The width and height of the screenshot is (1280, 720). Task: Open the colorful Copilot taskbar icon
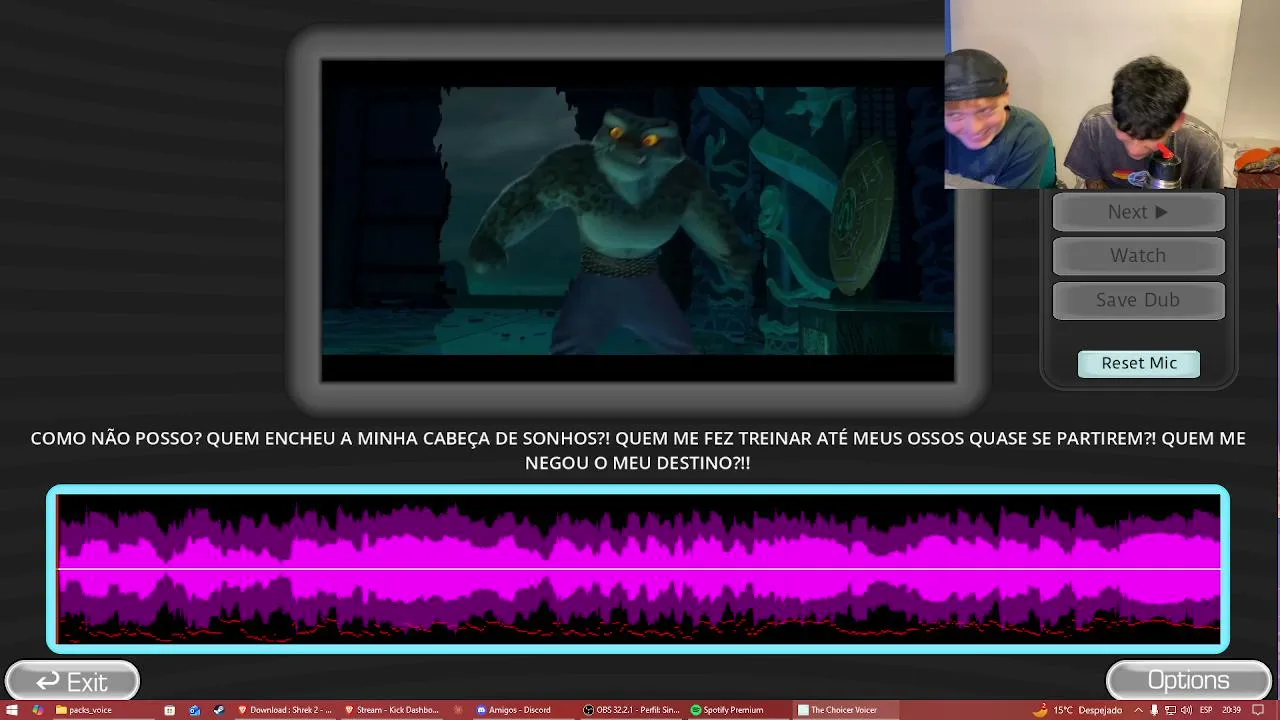(37, 710)
